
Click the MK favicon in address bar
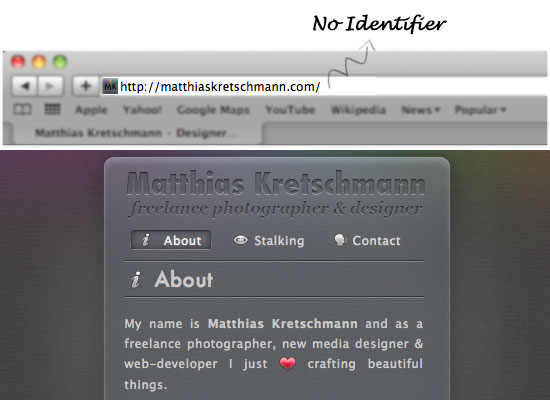110,86
